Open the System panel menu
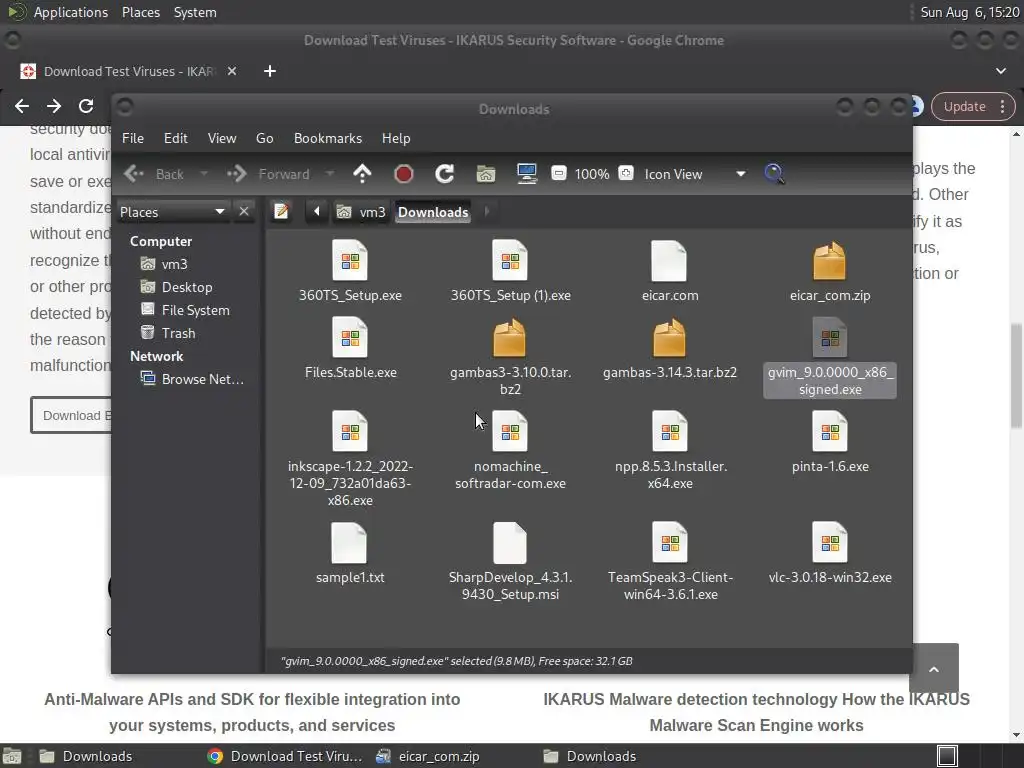The height and width of the screenshot is (768, 1024). pos(195,12)
